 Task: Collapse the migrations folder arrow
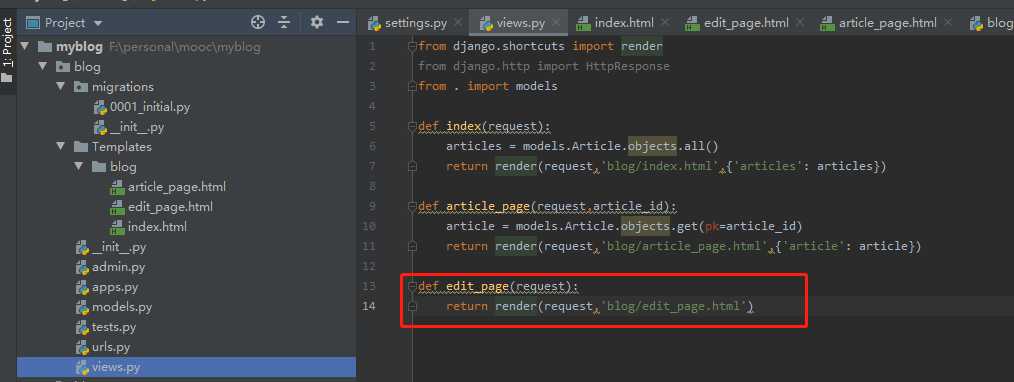61,87
